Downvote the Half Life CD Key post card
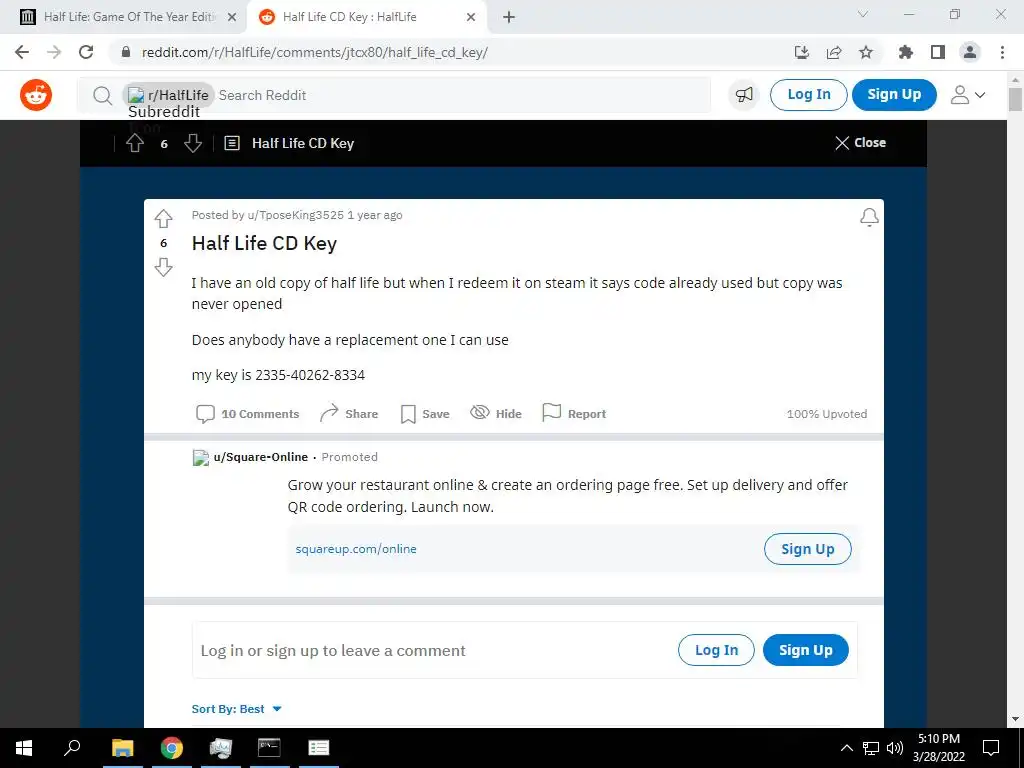Screen dimensions: 1024x768 coord(163,267)
